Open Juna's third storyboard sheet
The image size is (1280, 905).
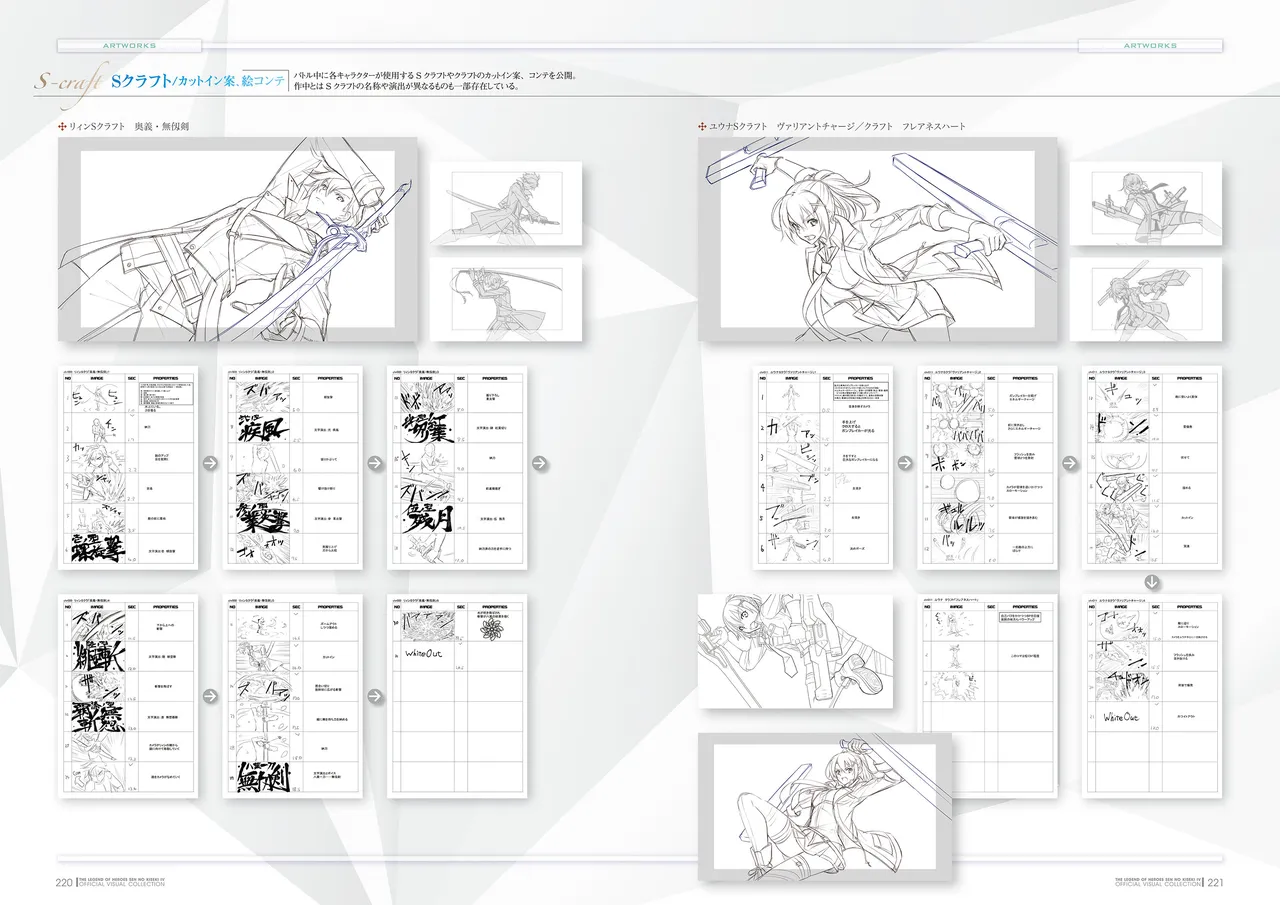[1151, 467]
